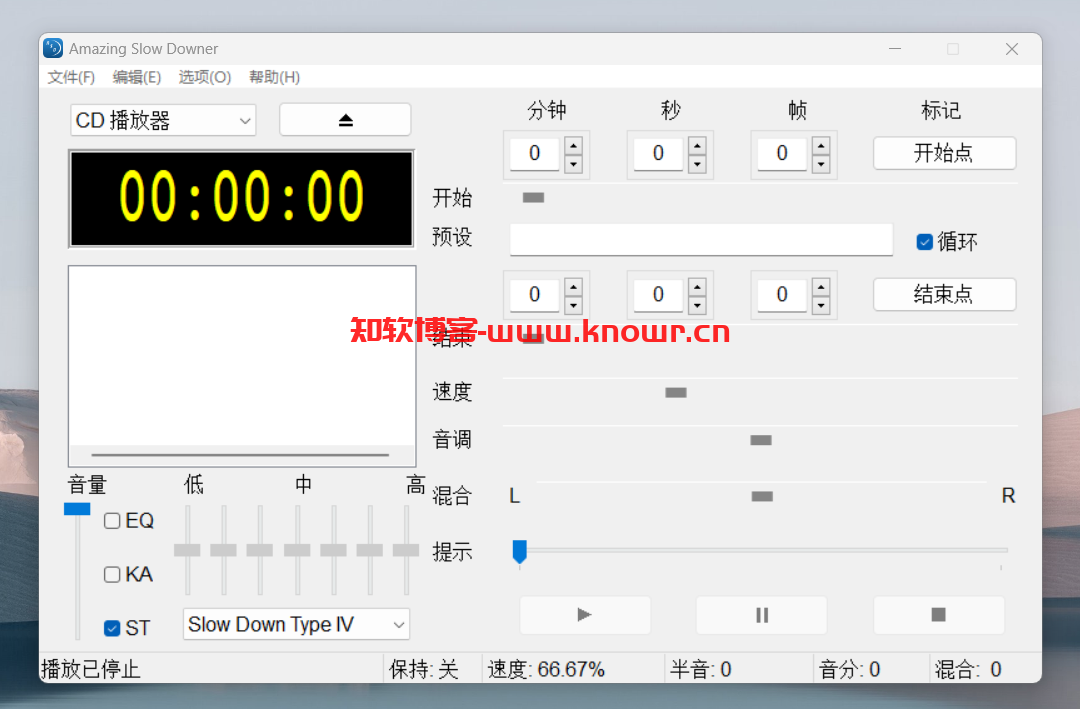Click the end minutes number field
Viewport: 1080px width, 709px height.
tap(534, 295)
